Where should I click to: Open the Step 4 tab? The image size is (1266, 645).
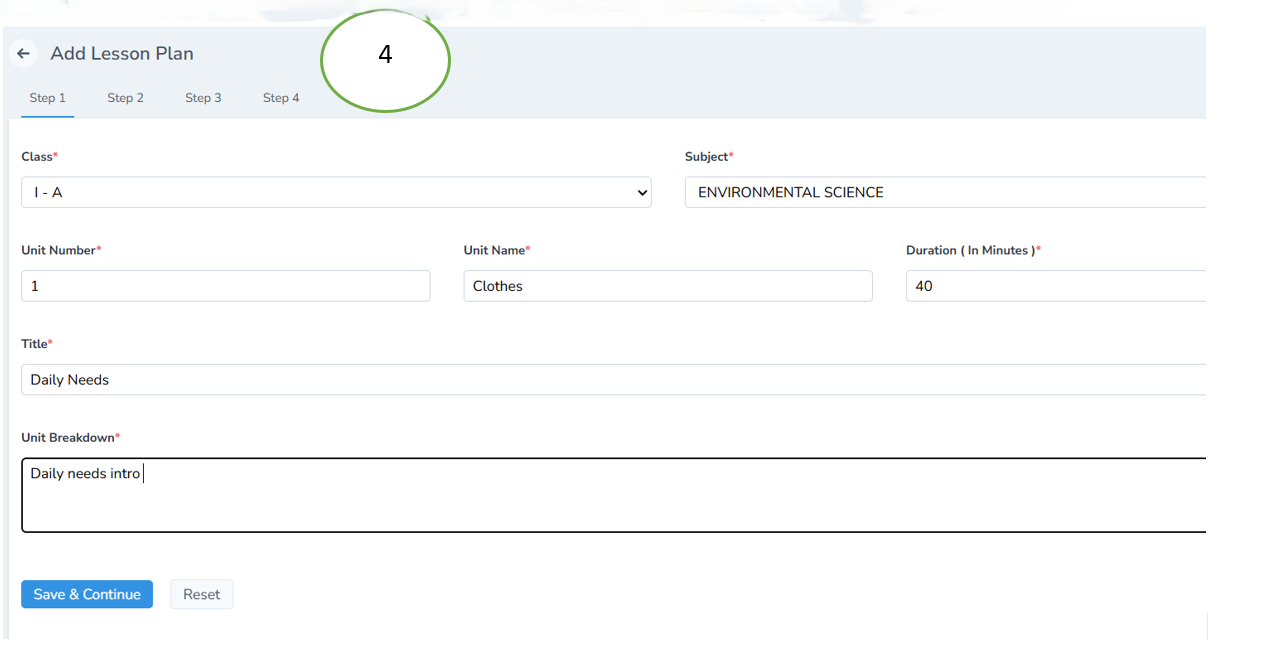(x=281, y=97)
